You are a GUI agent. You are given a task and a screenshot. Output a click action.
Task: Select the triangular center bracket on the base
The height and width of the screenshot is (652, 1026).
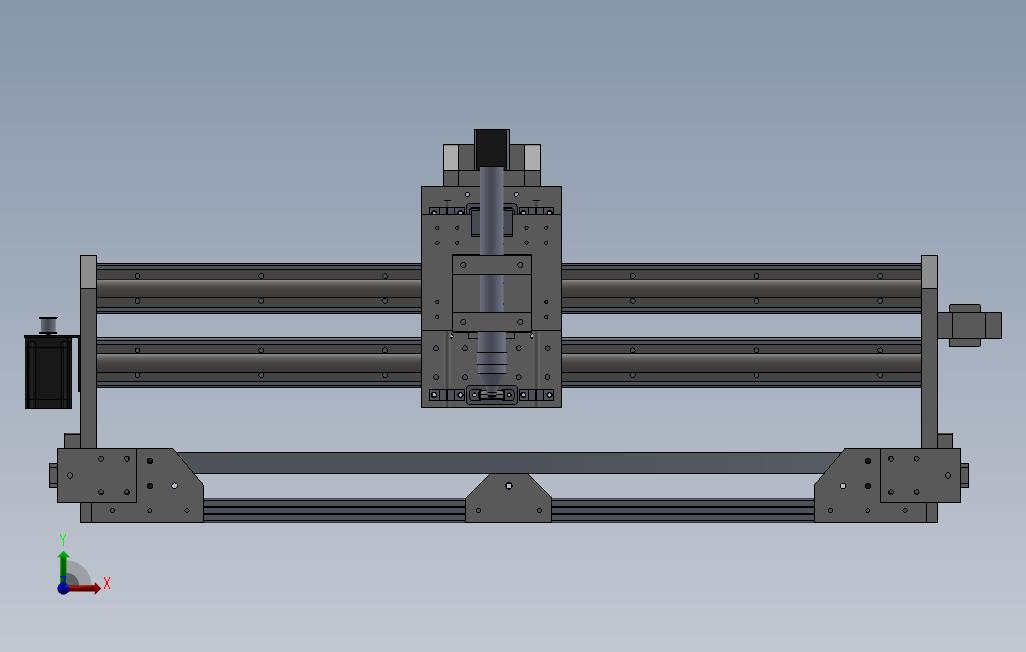508,498
